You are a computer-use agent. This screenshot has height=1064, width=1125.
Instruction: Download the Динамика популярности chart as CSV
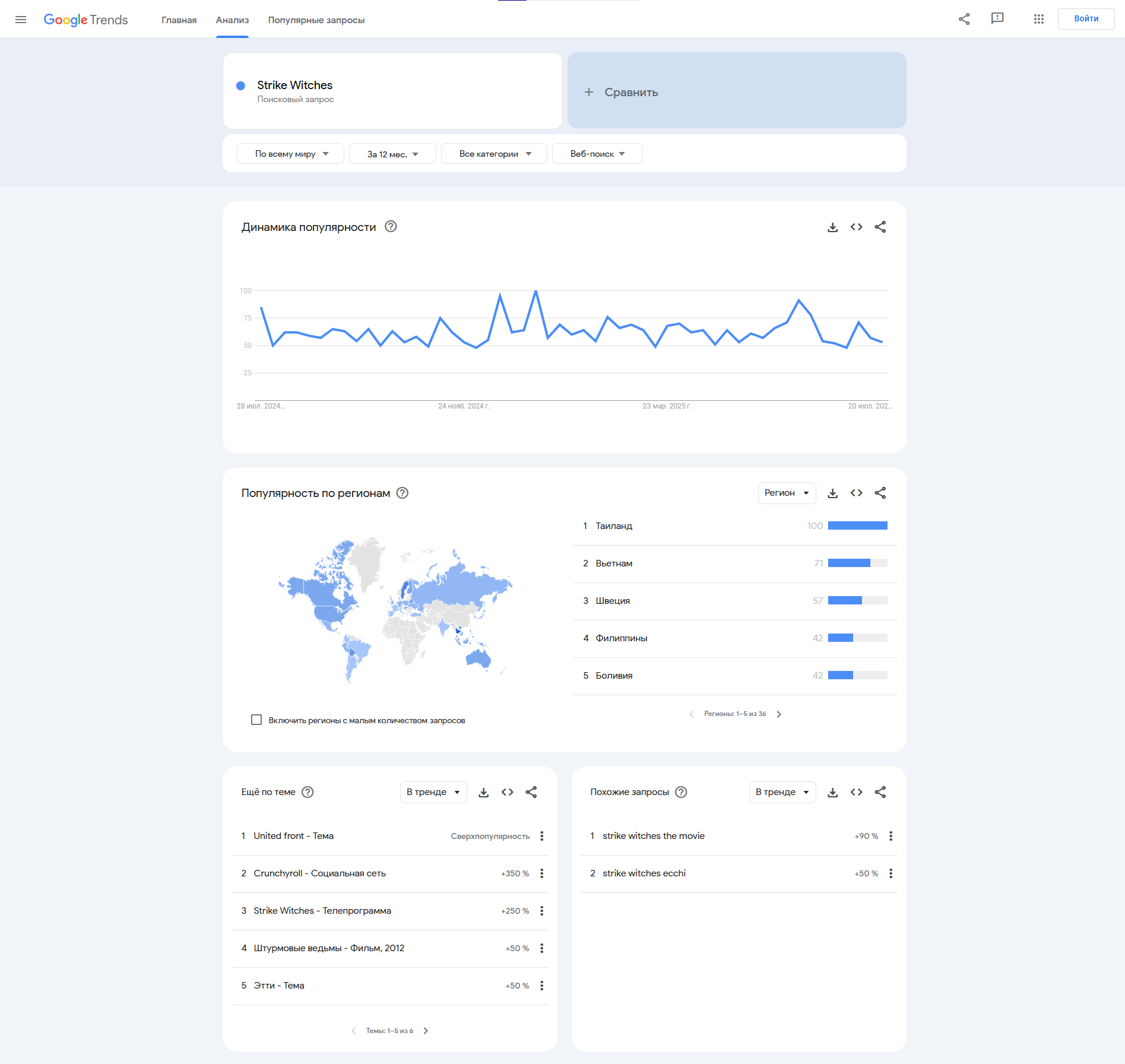coord(833,227)
